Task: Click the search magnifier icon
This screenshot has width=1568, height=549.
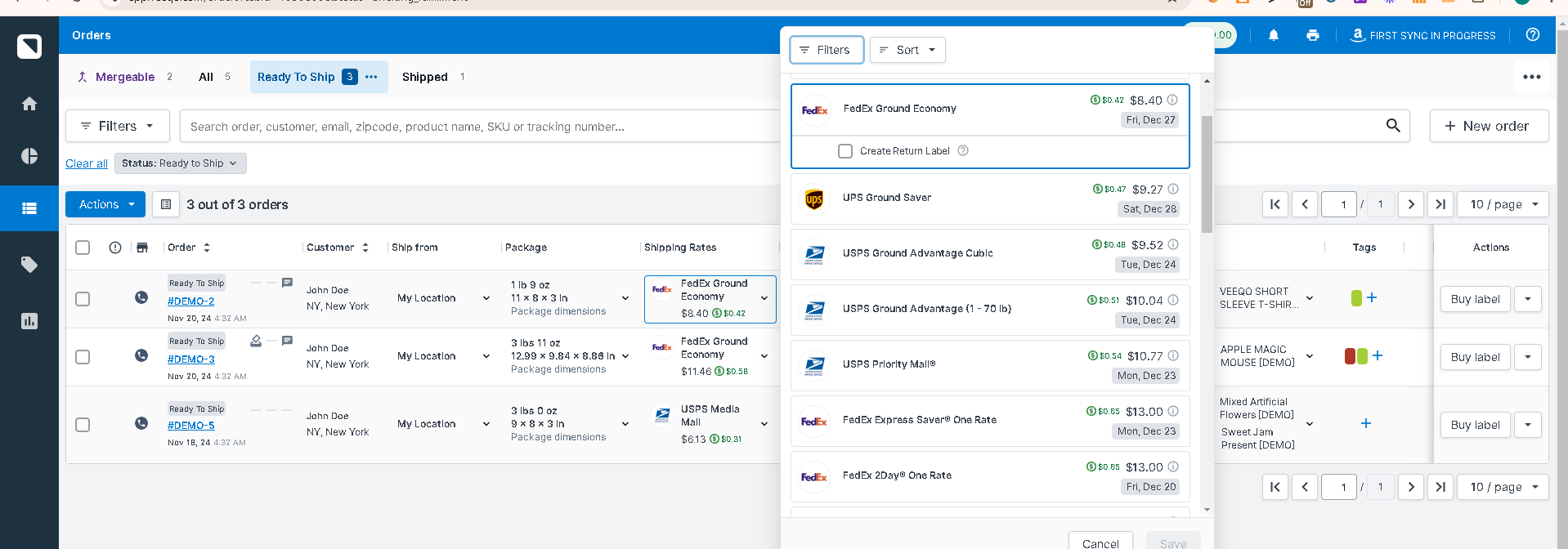Action: pos(1393,126)
